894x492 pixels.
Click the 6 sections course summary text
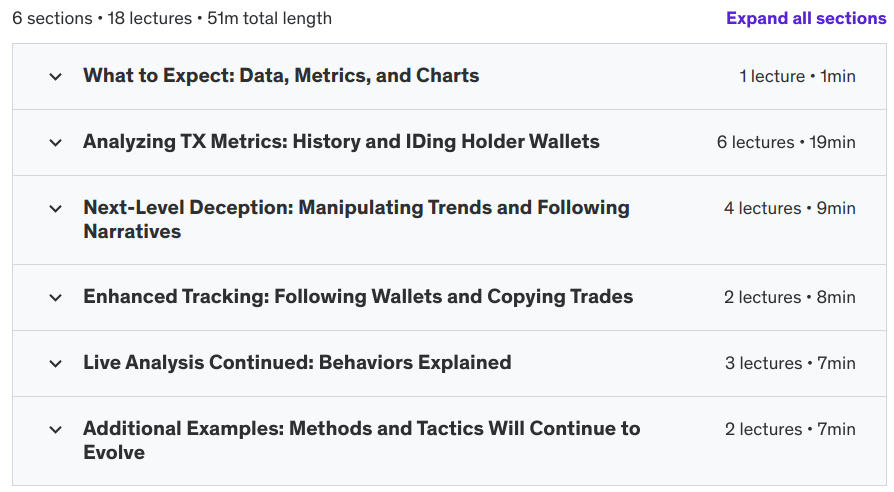pyautogui.click(x=172, y=18)
